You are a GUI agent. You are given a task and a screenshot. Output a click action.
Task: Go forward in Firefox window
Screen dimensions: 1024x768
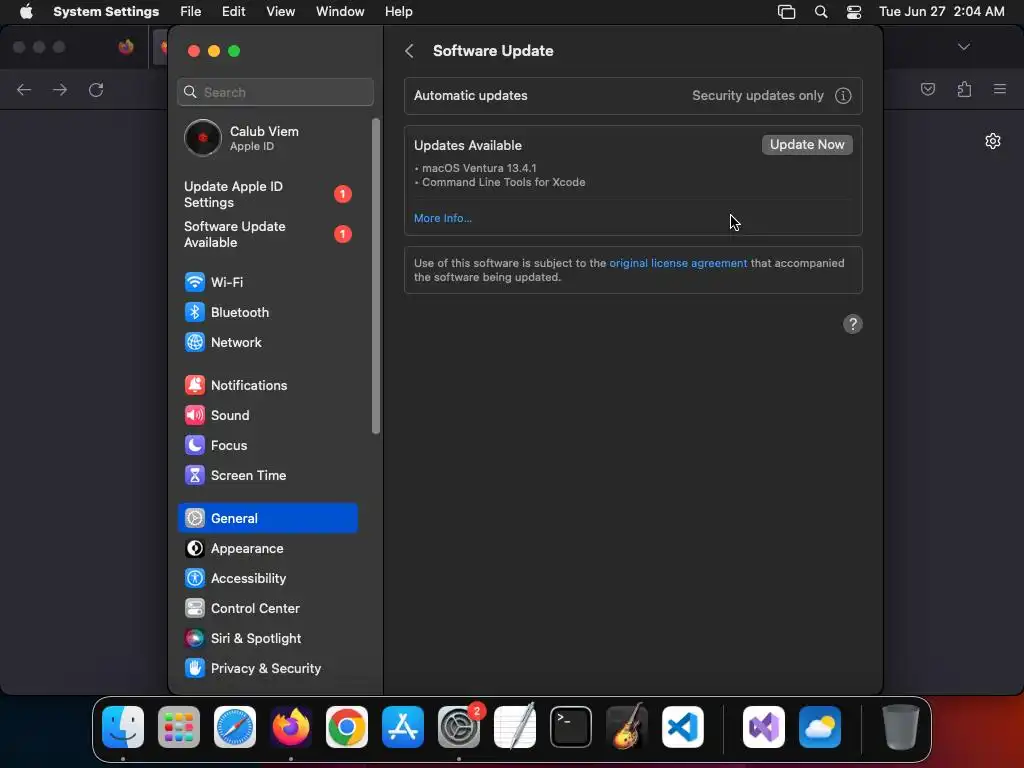59,89
